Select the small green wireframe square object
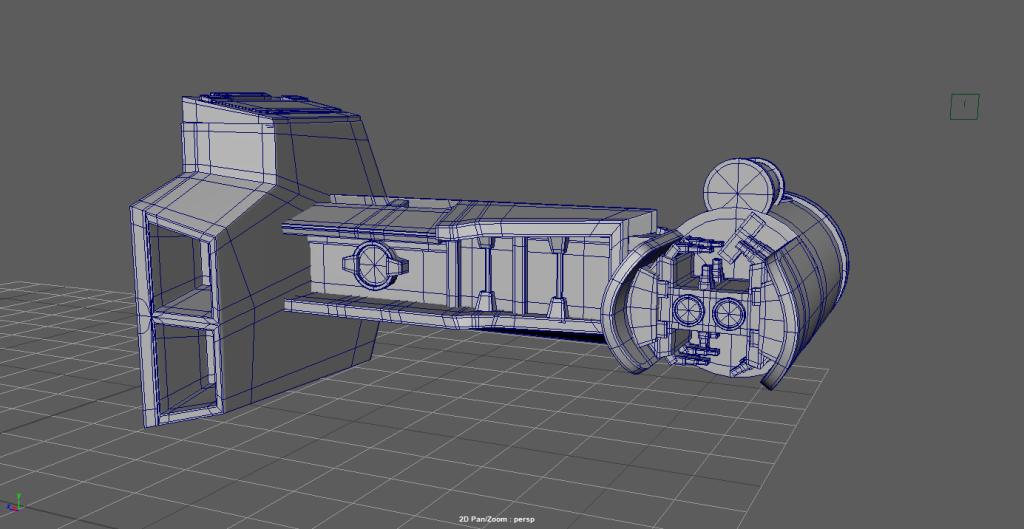The height and width of the screenshot is (529, 1024). (x=965, y=107)
